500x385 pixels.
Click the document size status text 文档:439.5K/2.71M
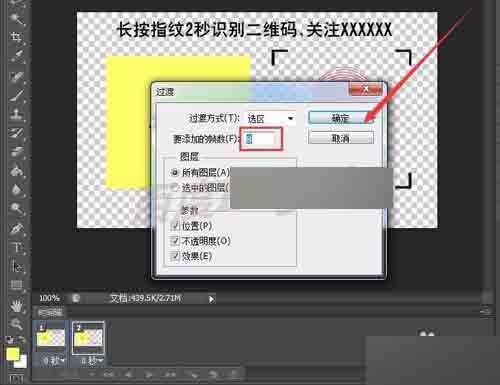click(x=146, y=298)
